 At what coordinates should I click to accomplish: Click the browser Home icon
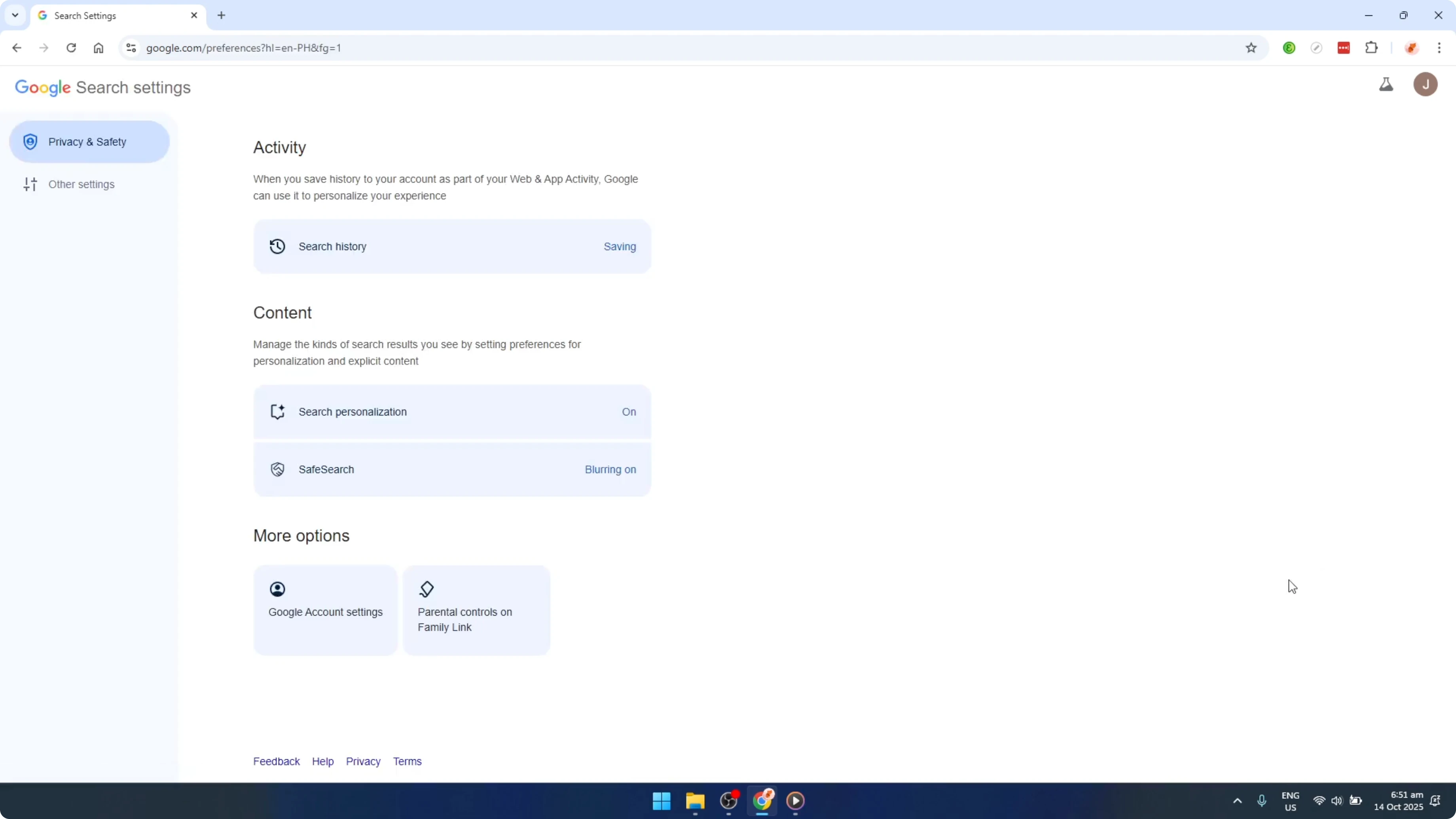click(99, 47)
